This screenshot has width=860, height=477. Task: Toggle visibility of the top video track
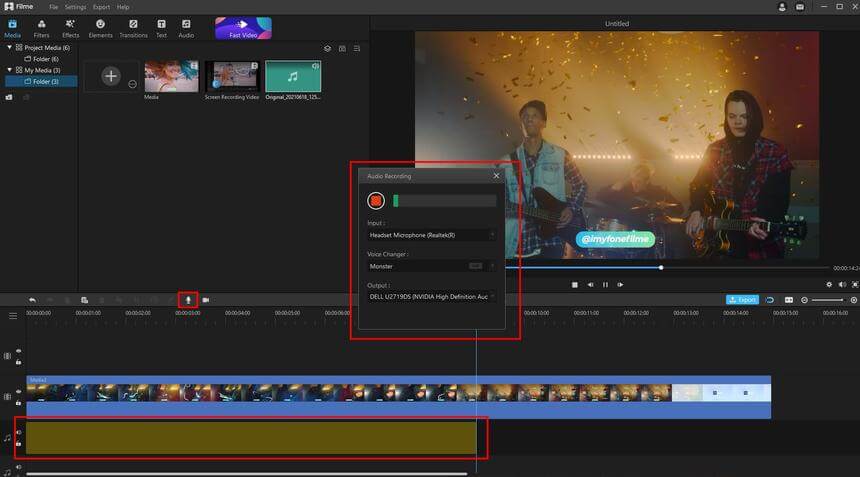[19, 351]
